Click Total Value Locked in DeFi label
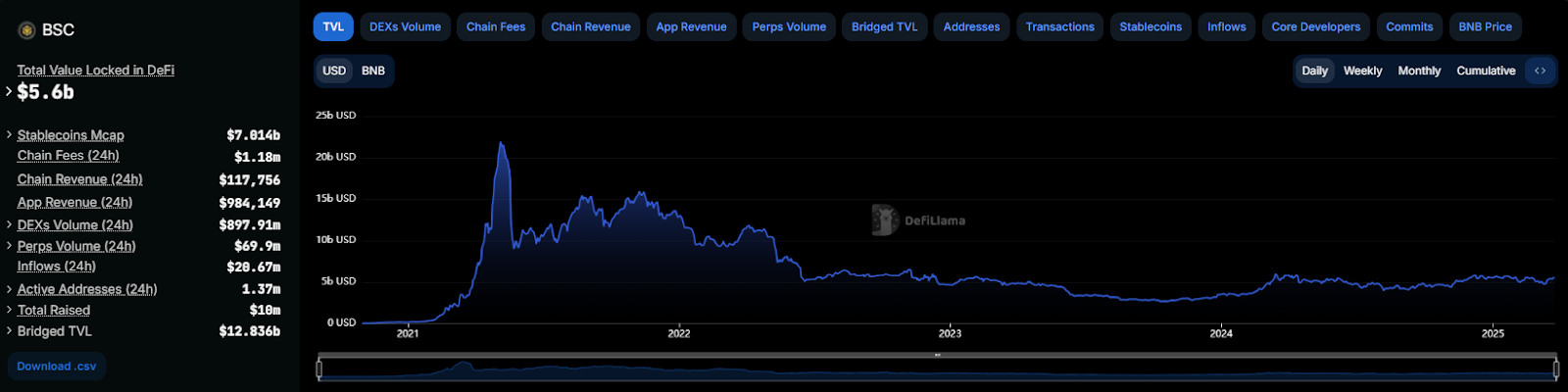Screen dimensions: 1568x392 96,70
